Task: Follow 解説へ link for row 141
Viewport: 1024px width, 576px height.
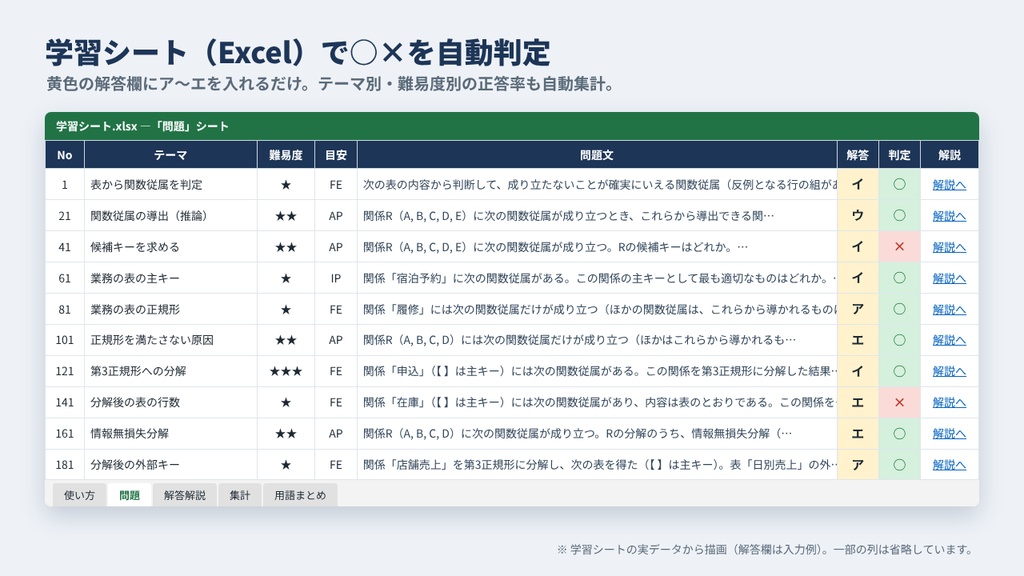Action: [949, 402]
